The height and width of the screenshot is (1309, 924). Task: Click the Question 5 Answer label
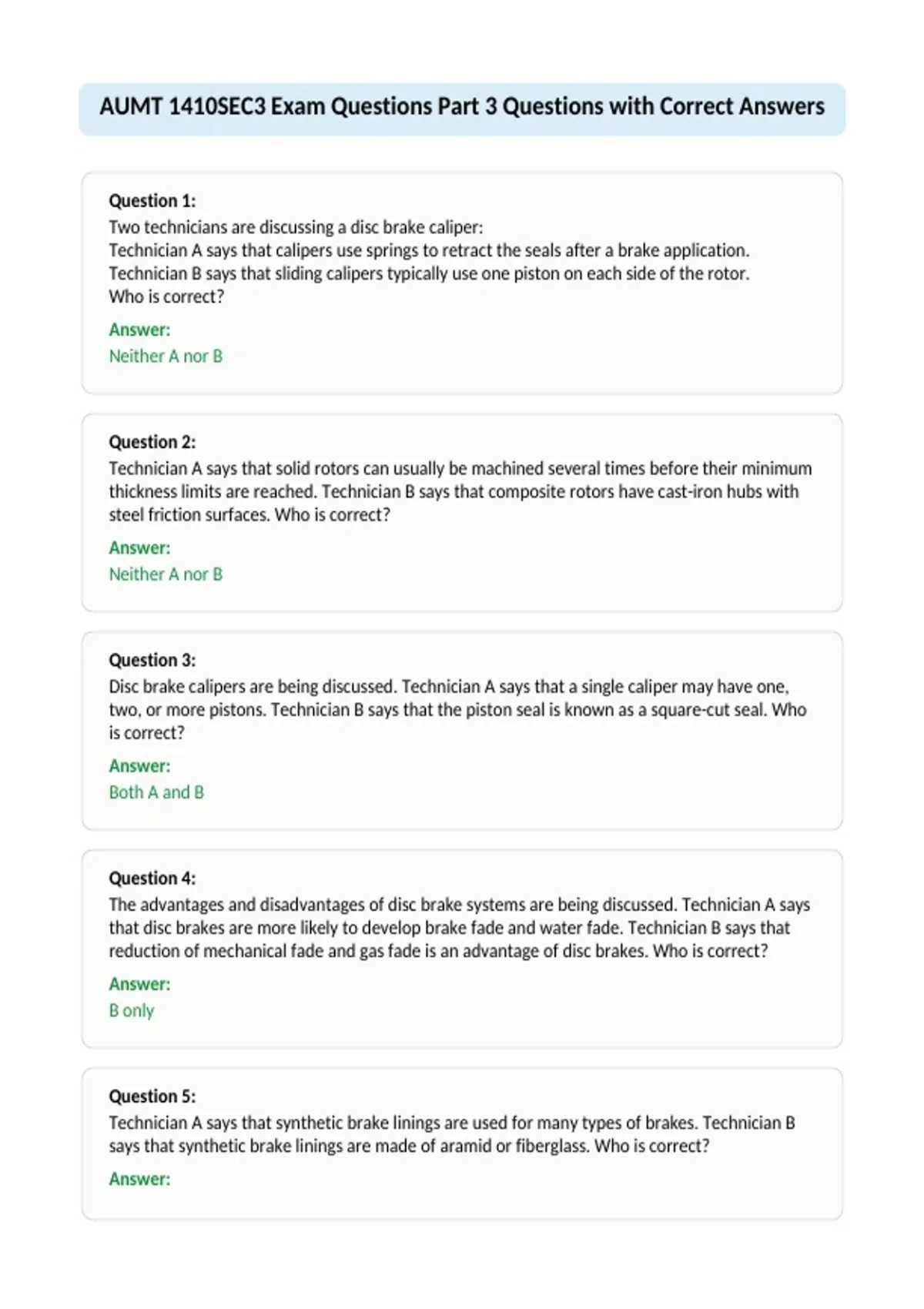pos(139,1179)
